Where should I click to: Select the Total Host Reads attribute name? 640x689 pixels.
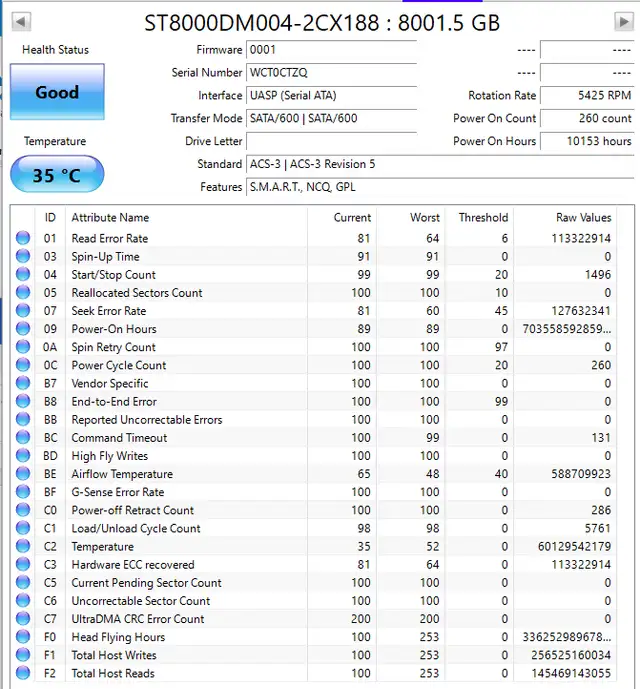[113, 673]
